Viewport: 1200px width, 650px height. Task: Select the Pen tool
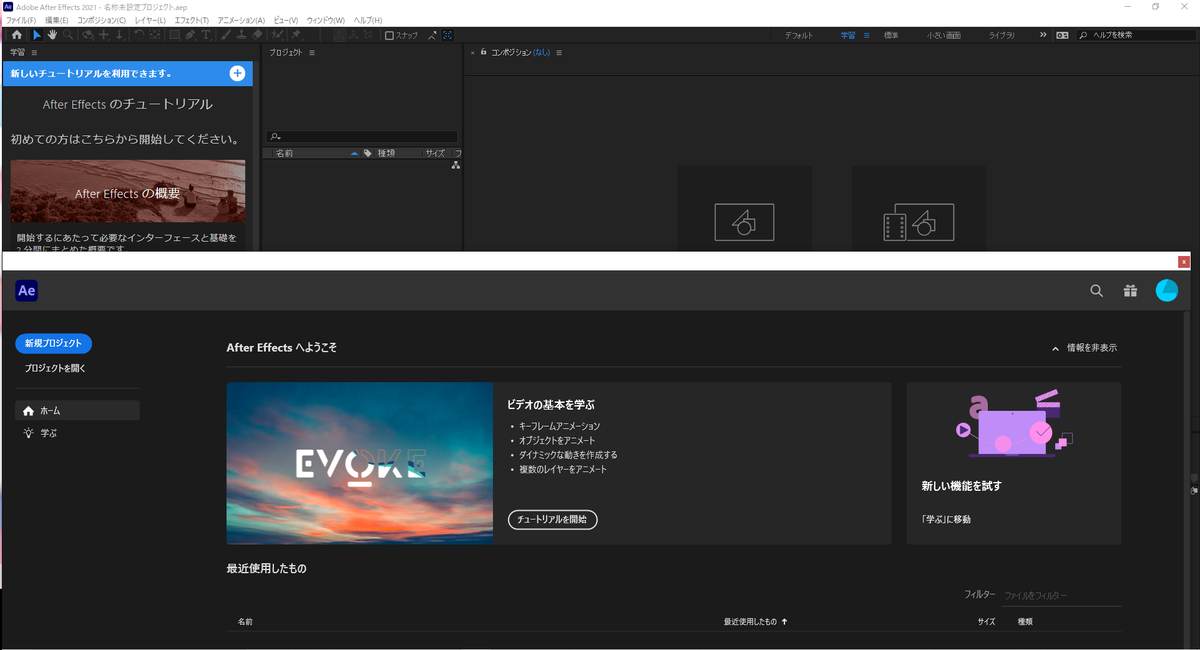click(191, 35)
